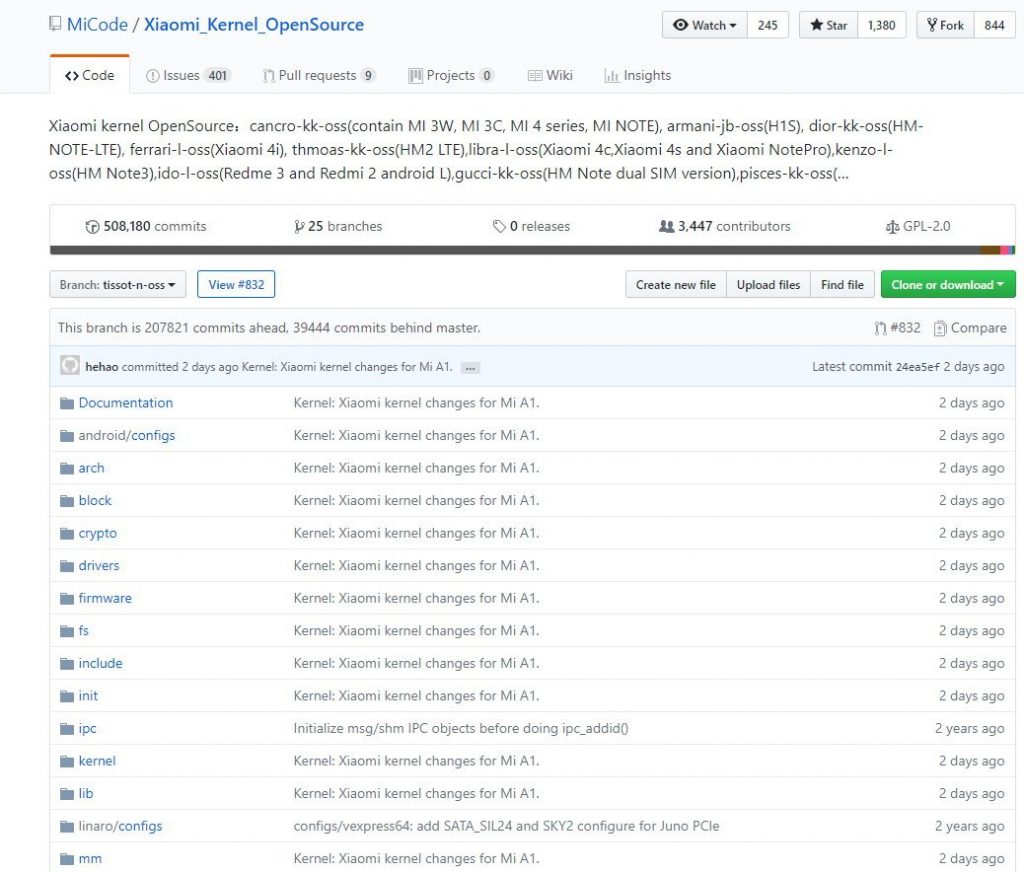Click Create new file button

coord(676,285)
